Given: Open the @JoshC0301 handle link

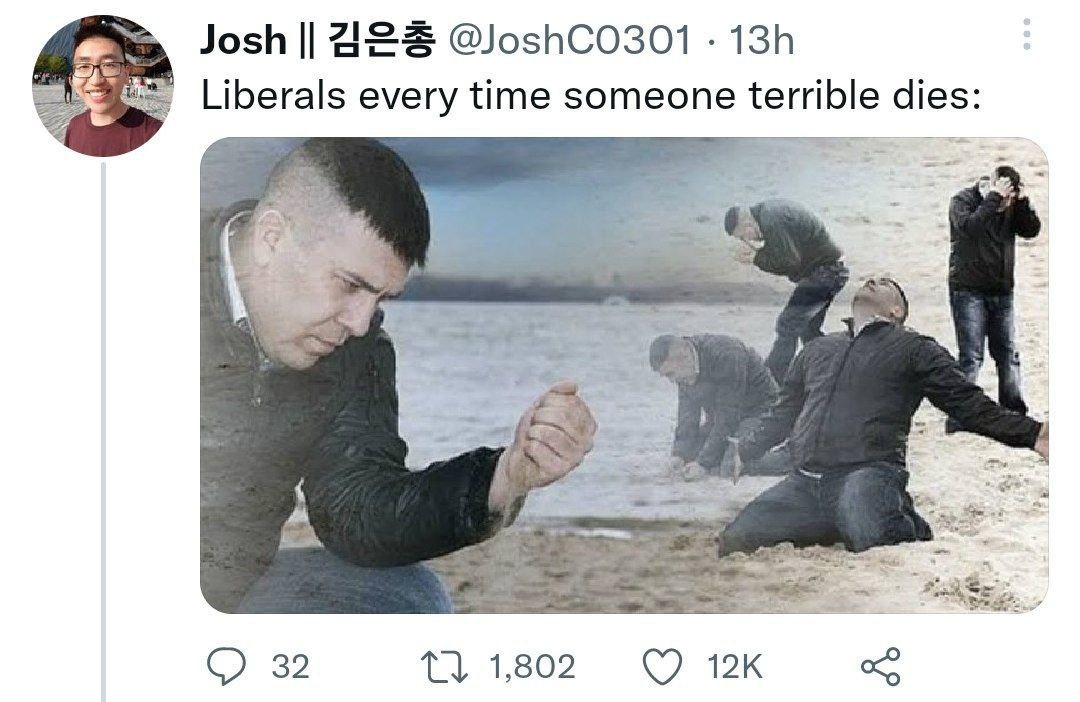Looking at the screenshot, I should pos(569,40).
